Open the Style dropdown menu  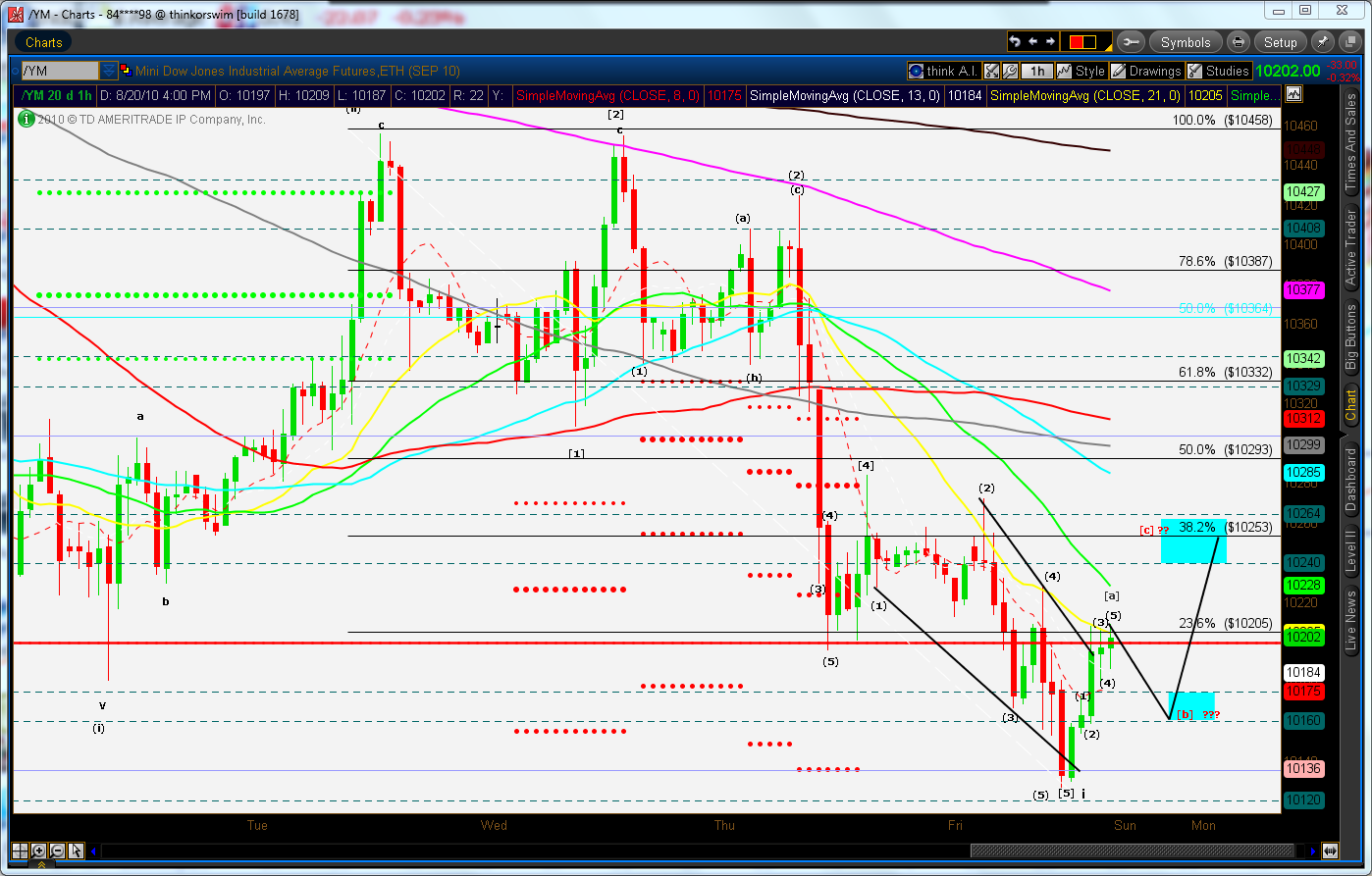point(1082,71)
